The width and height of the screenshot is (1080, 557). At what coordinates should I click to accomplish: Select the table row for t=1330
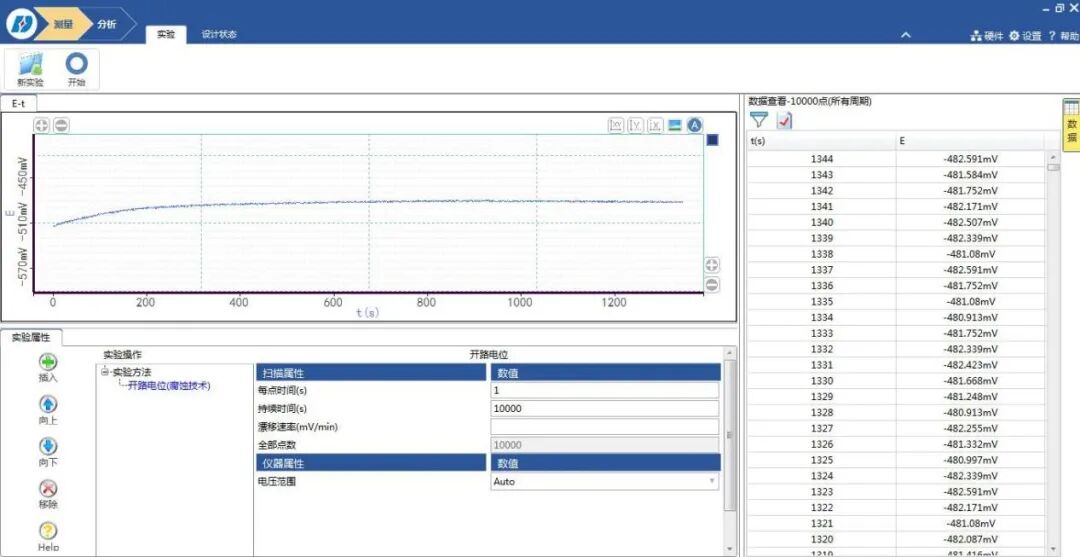pyautogui.click(x=896, y=381)
